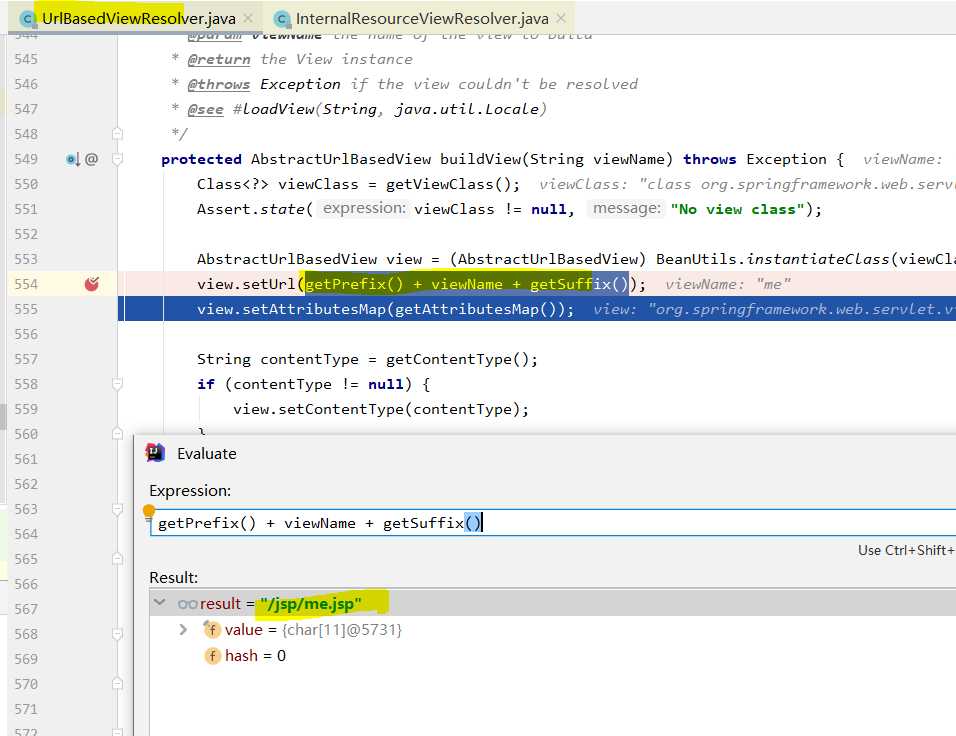Screen dimensions: 956x736
Task: Click the #loadView reference in the javadoc
Action: coord(273,109)
